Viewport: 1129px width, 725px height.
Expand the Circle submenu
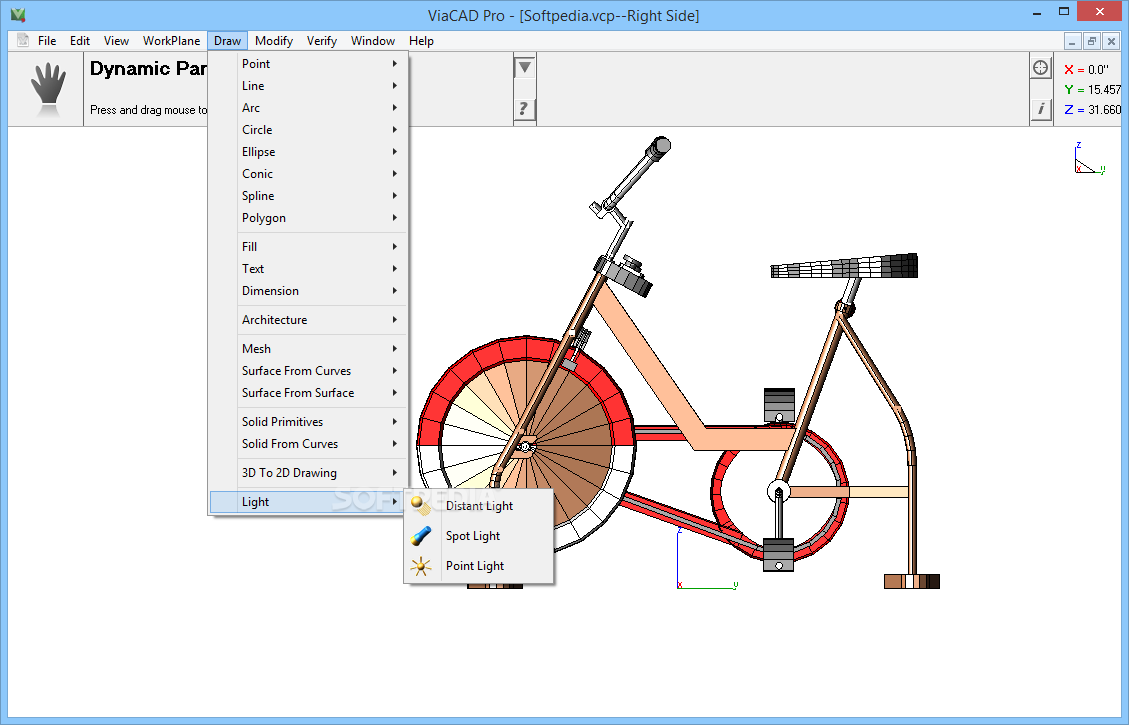[309, 130]
